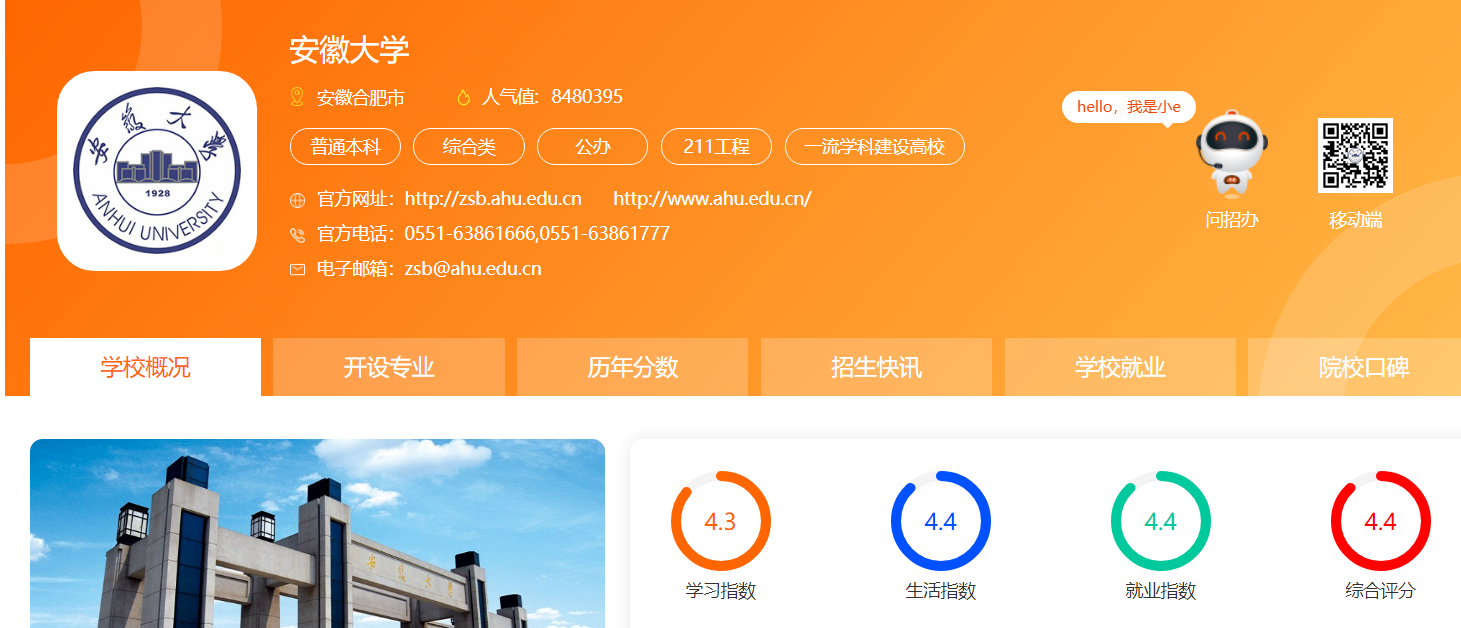Click the 安徽合肥市 location text

click(x=361, y=97)
